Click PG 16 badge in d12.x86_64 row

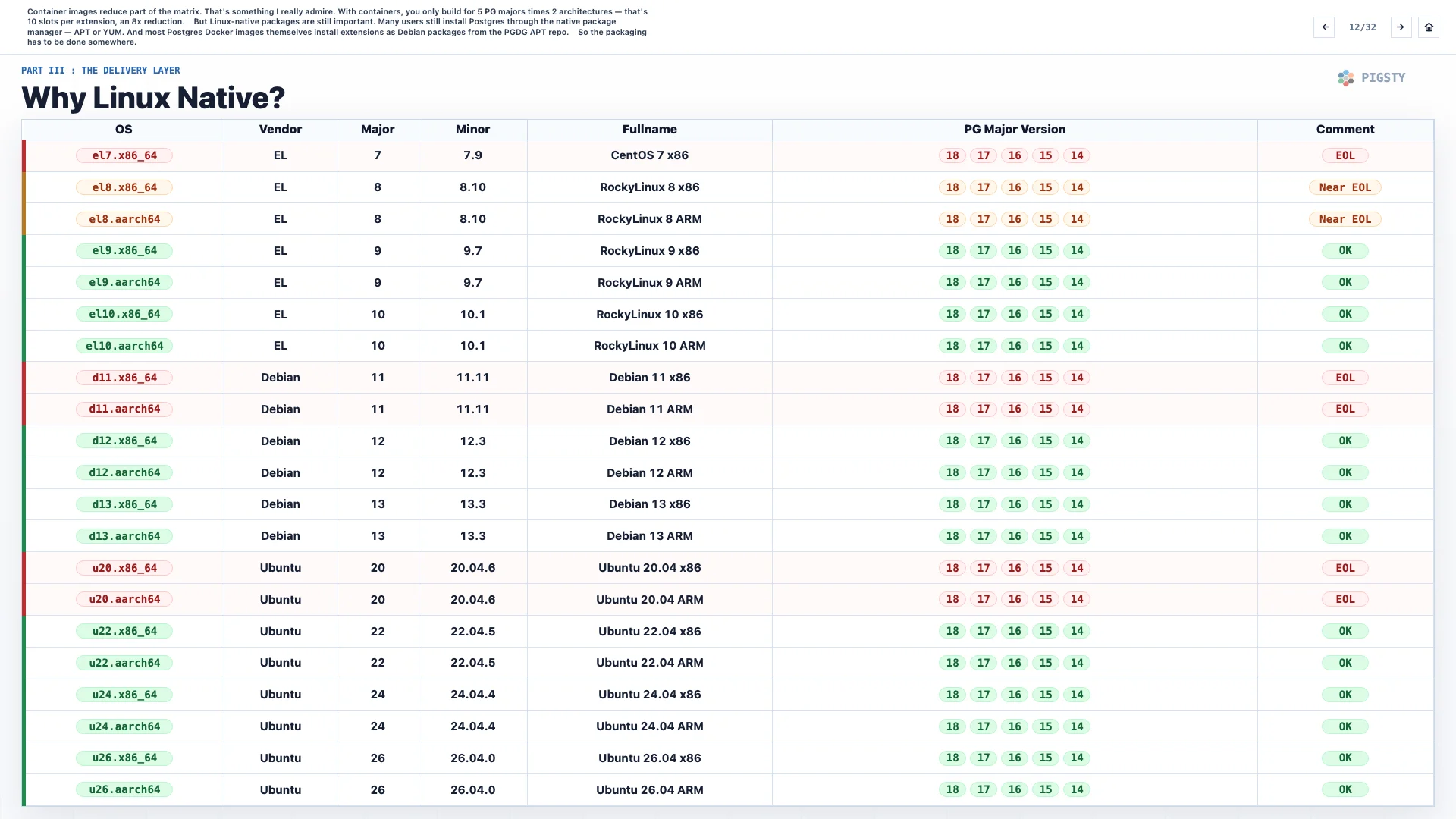(1015, 441)
